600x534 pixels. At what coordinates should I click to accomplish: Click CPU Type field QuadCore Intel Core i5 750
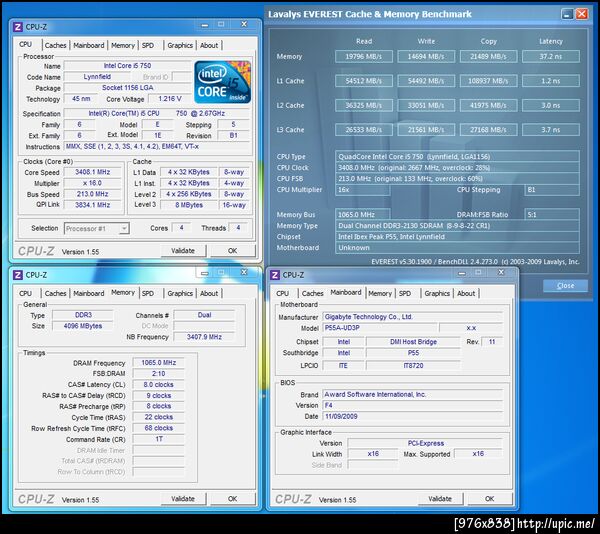tap(457, 156)
